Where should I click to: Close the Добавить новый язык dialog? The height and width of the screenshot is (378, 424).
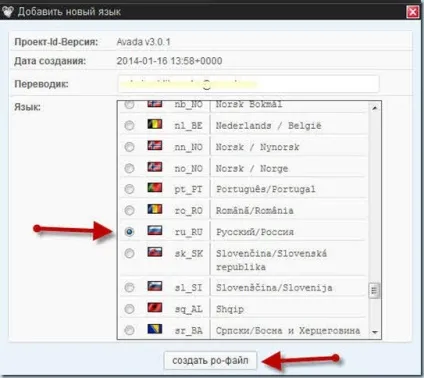tap(413, 12)
